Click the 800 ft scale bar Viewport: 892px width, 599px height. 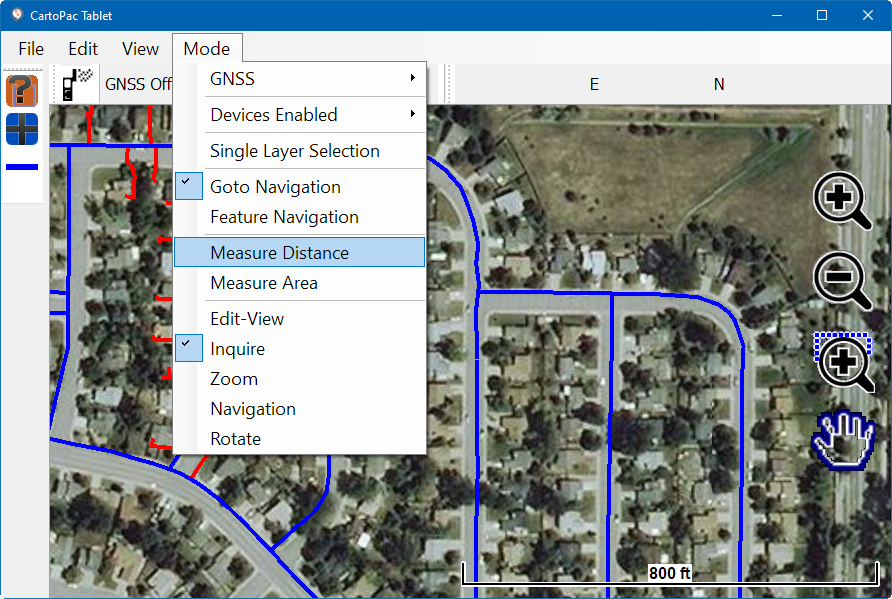click(x=668, y=574)
